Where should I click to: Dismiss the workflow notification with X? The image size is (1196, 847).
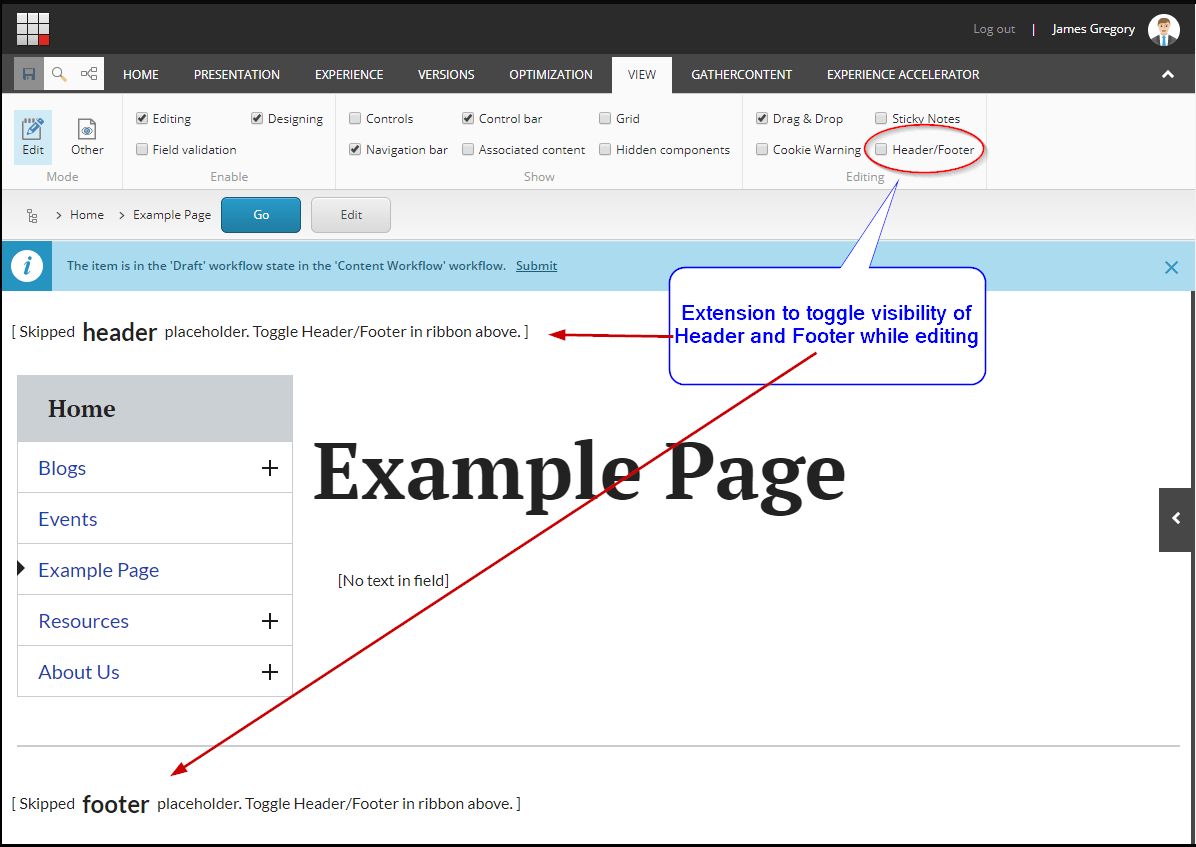(1172, 267)
